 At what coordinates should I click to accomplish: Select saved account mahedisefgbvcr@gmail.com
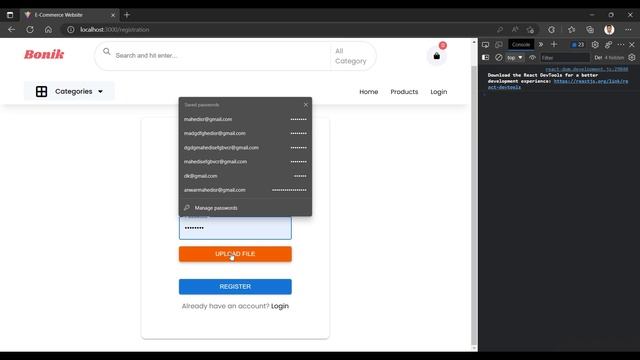(245, 162)
